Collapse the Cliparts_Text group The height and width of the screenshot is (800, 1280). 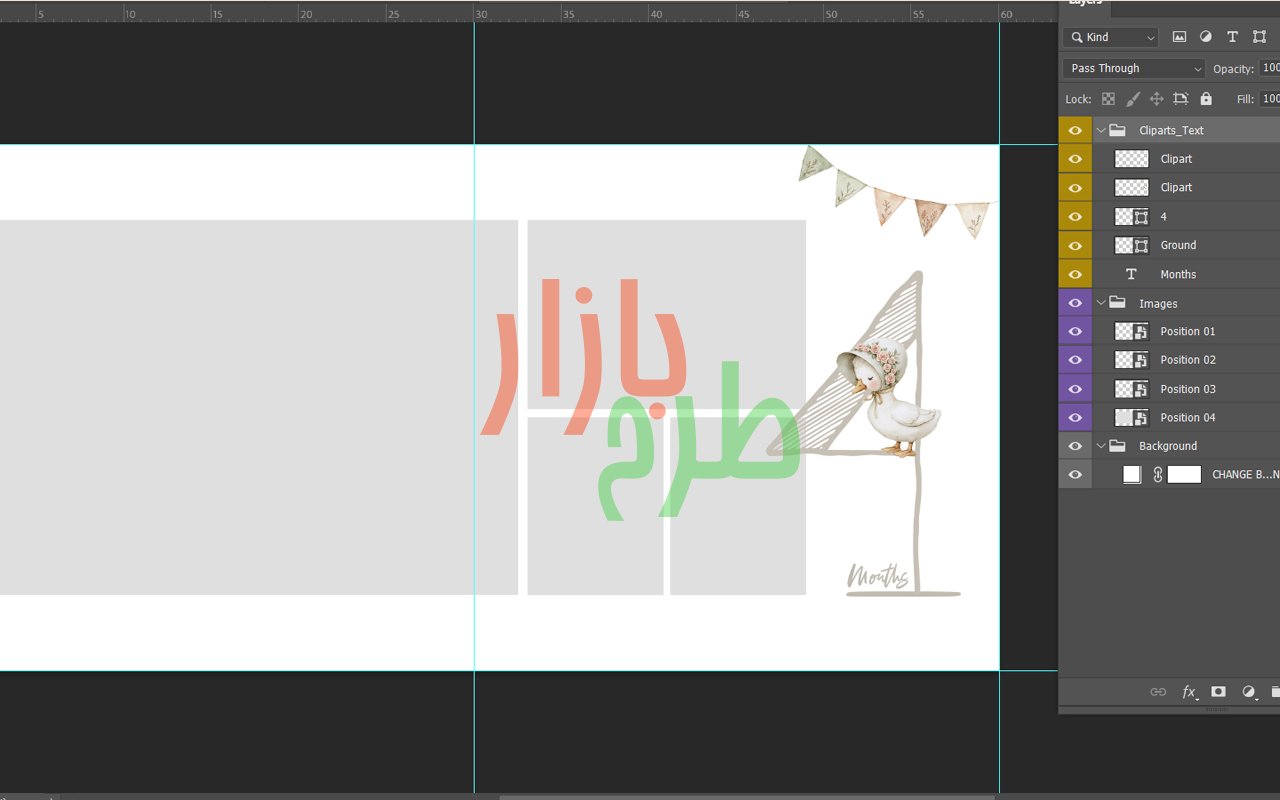pyautogui.click(x=1101, y=130)
